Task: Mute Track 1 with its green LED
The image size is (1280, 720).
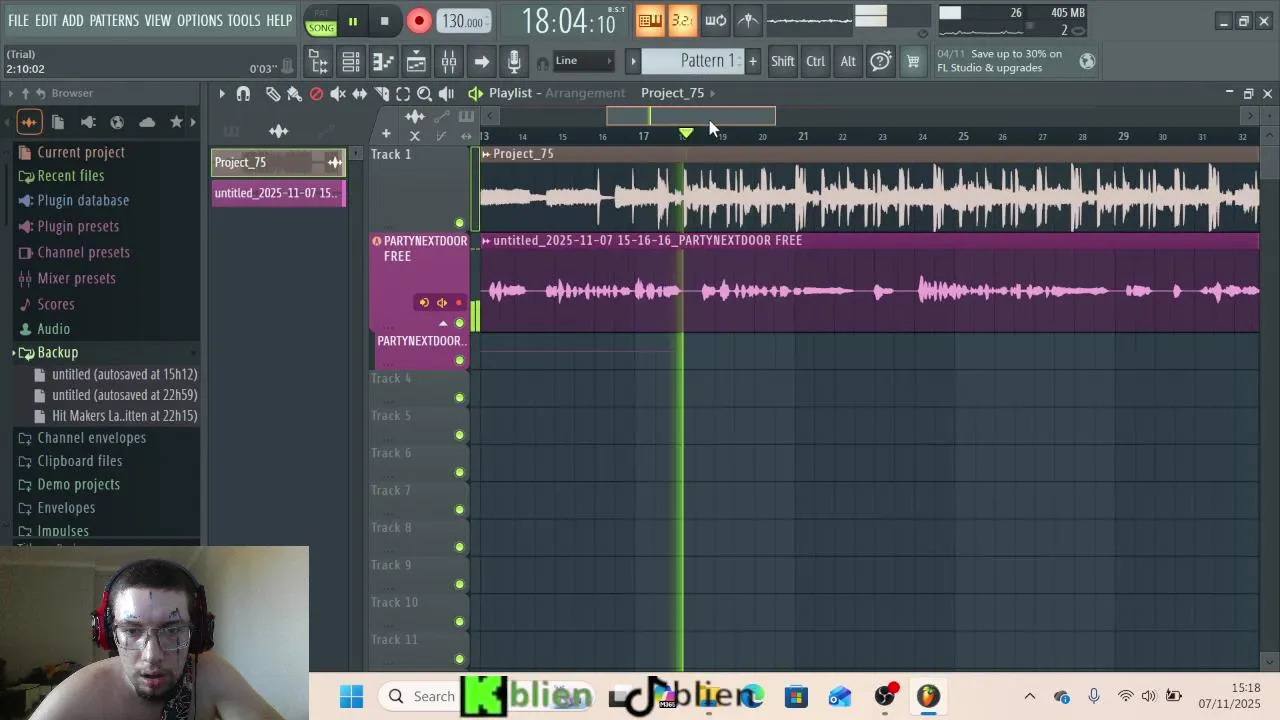Action: pos(459,223)
